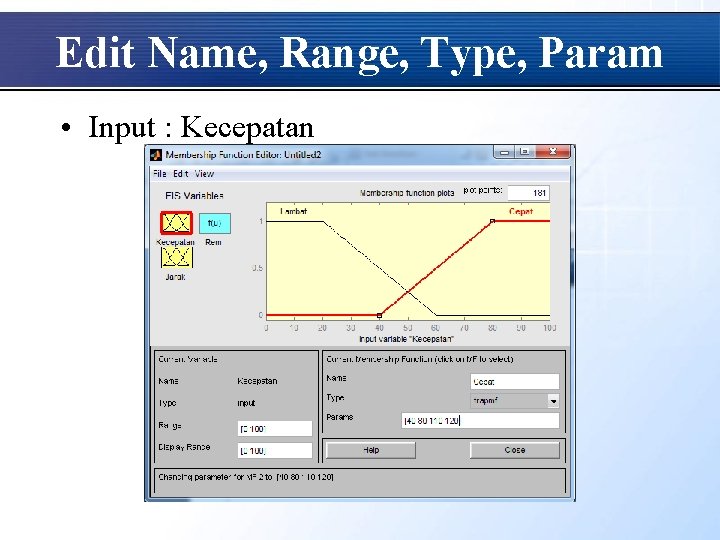
Task: Click the variable name value 'Kecepatan' in Current Variable
Action: [x=257, y=381]
